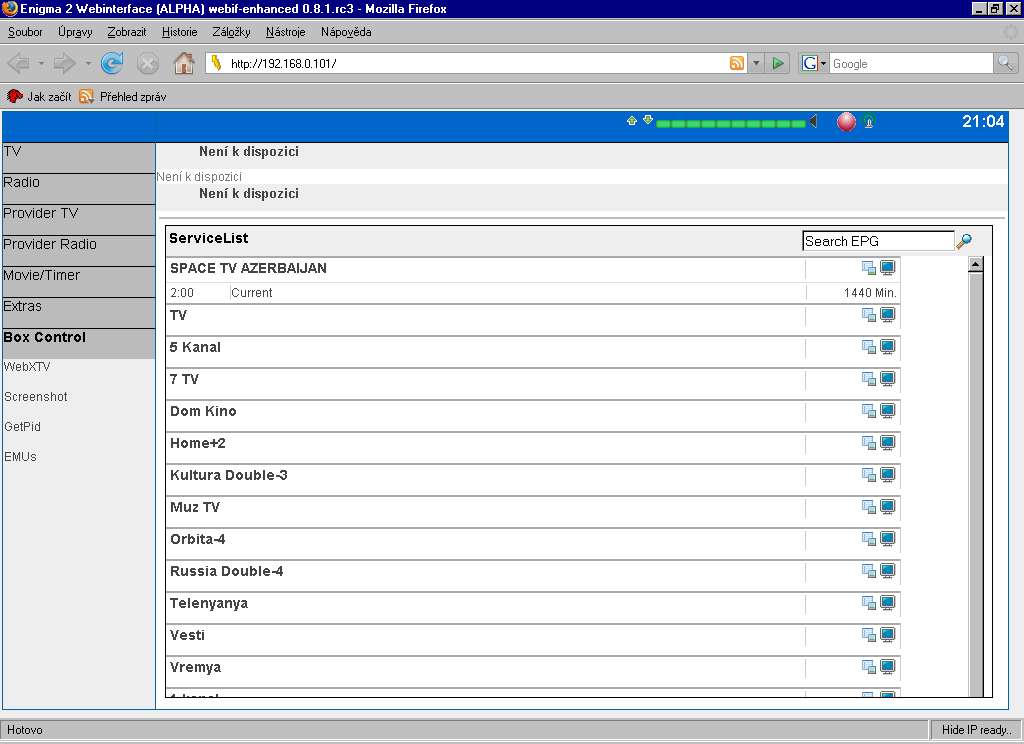Viewport: 1024px width, 744px height.
Task: Click in the Search EPG input field
Action: click(x=878, y=241)
